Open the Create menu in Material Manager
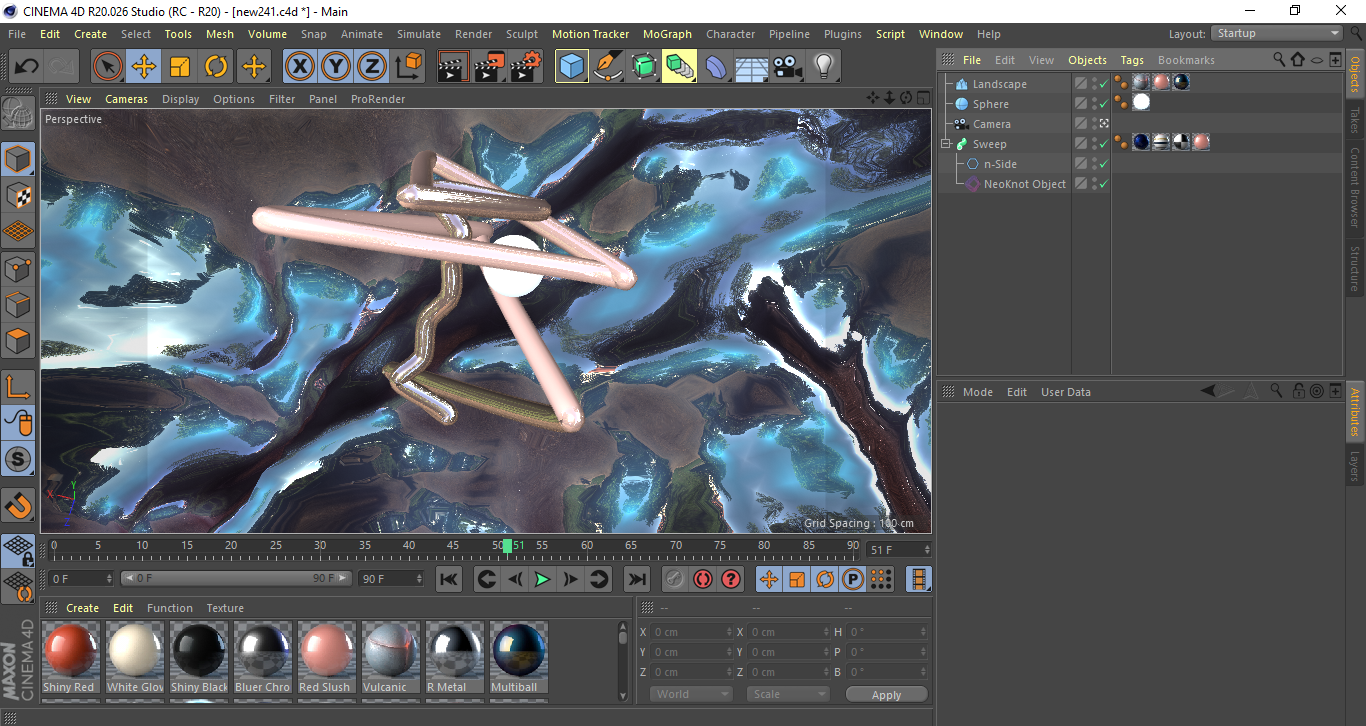1366x726 pixels. (x=82, y=608)
